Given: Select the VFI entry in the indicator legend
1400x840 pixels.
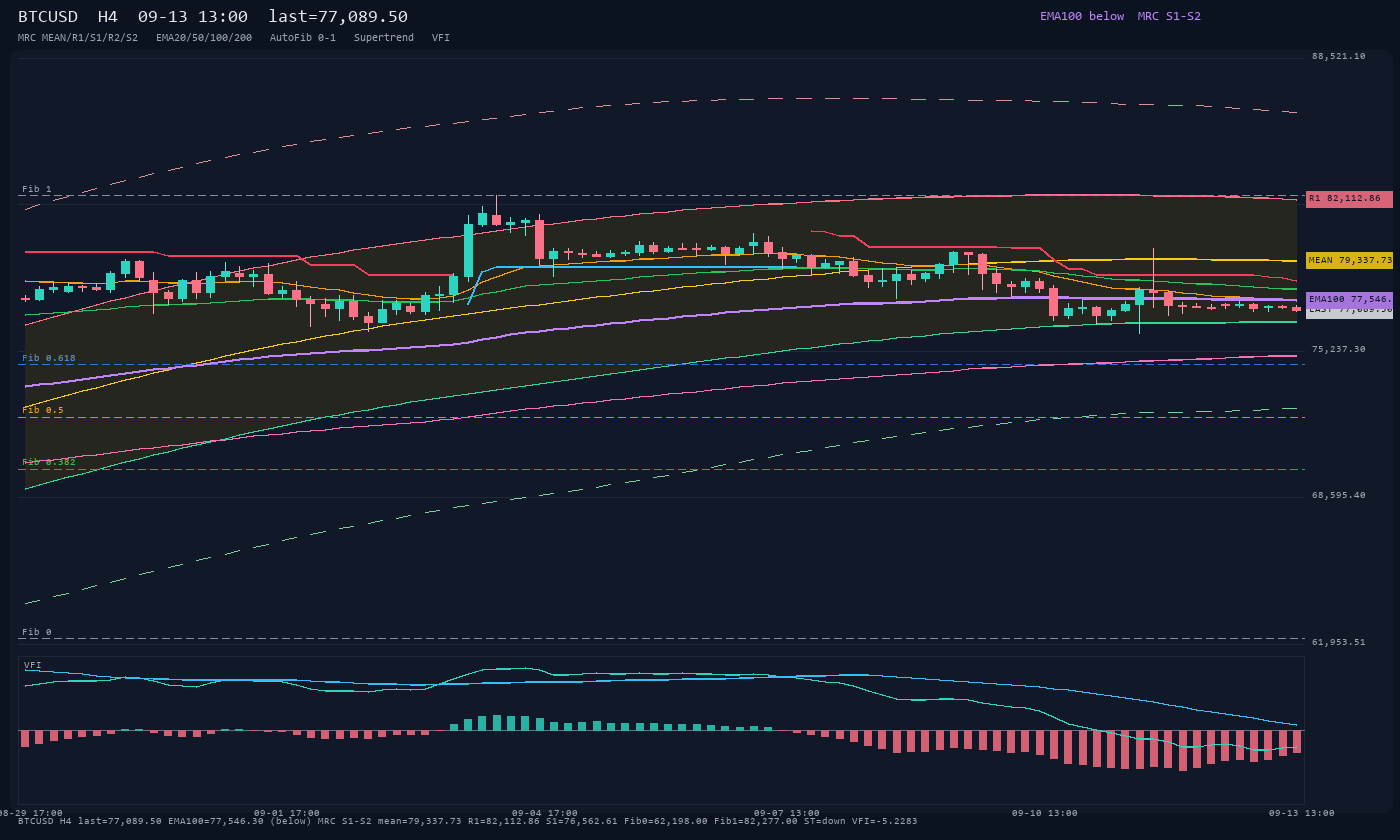Looking at the screenshot, I should pyautogui.click(x=441, y=38).
